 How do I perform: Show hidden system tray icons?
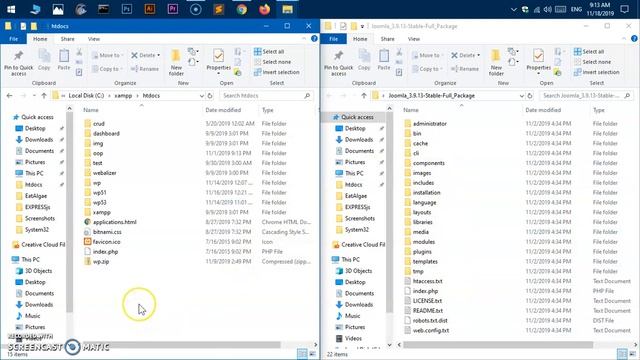[514, 9]
